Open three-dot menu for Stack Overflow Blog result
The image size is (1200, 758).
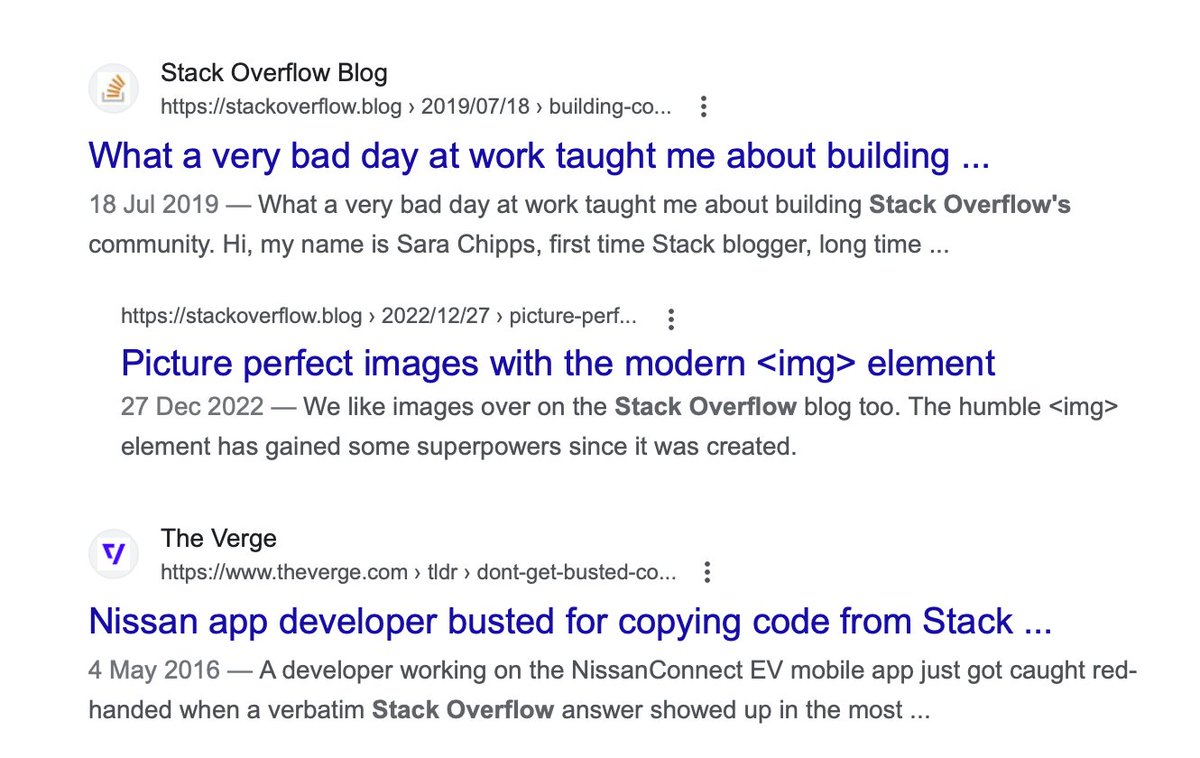click(704, 106)
